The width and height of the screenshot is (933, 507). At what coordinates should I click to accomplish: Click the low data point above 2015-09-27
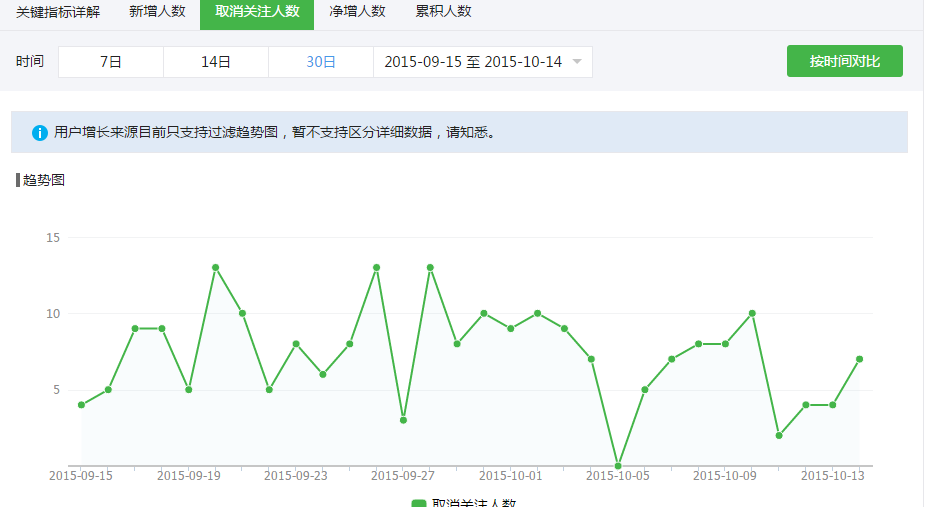pyautogui.click(x=403, y=420)
